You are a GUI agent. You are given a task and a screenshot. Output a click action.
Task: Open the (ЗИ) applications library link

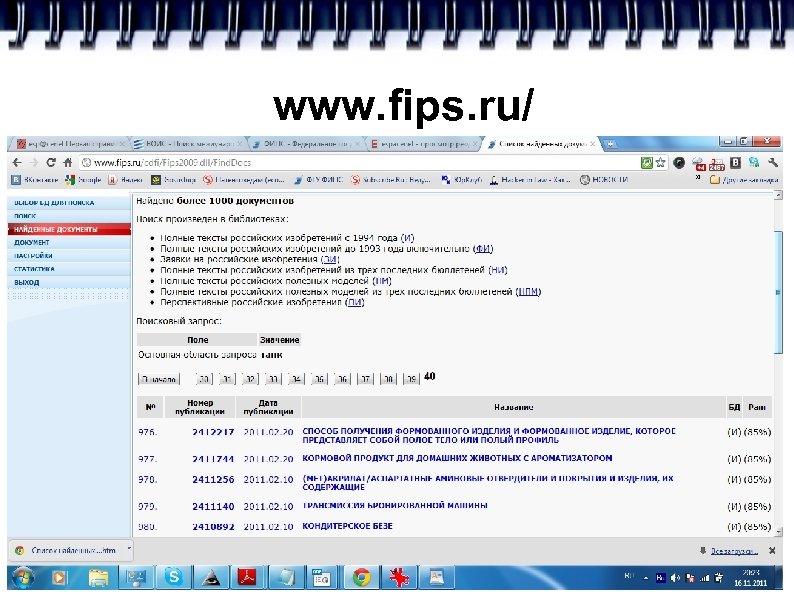click(x=330, y=259)
